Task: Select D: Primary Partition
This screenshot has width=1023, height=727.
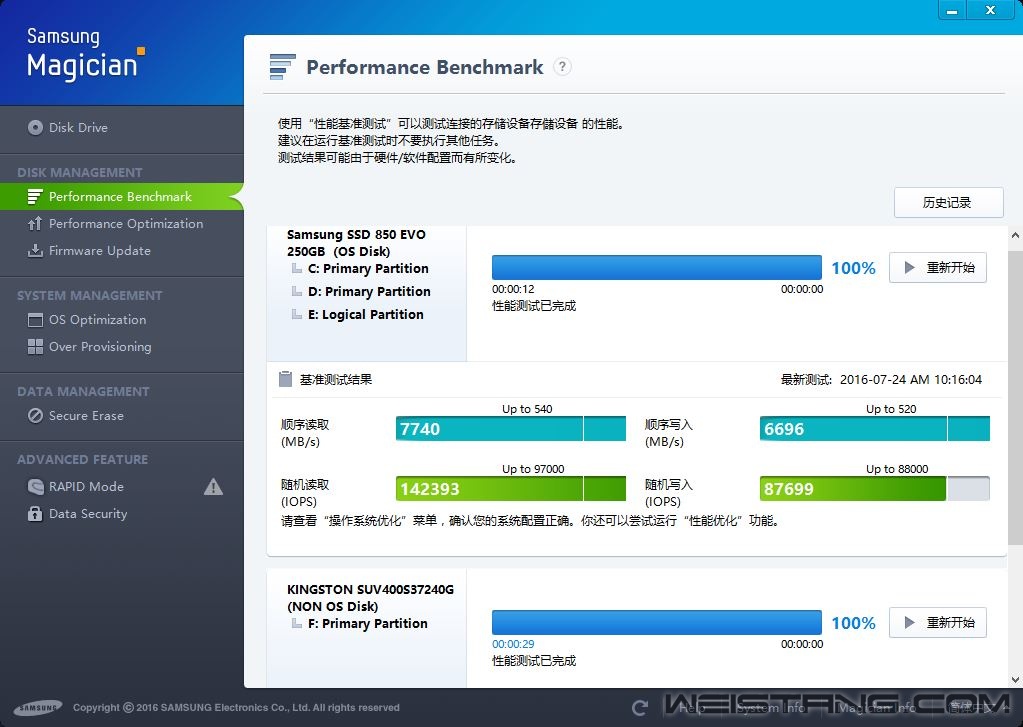Action: pos(369,292)
